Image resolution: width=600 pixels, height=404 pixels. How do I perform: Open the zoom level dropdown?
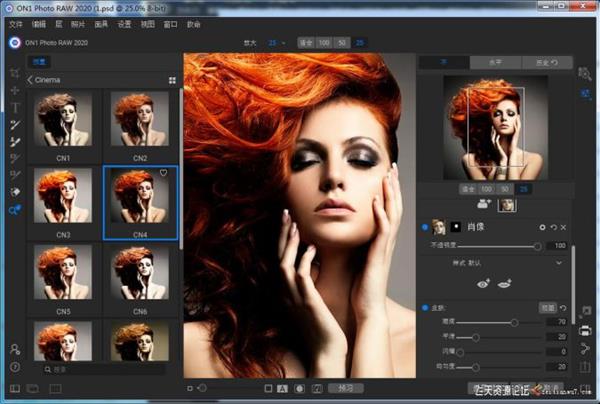click(280, 43)
